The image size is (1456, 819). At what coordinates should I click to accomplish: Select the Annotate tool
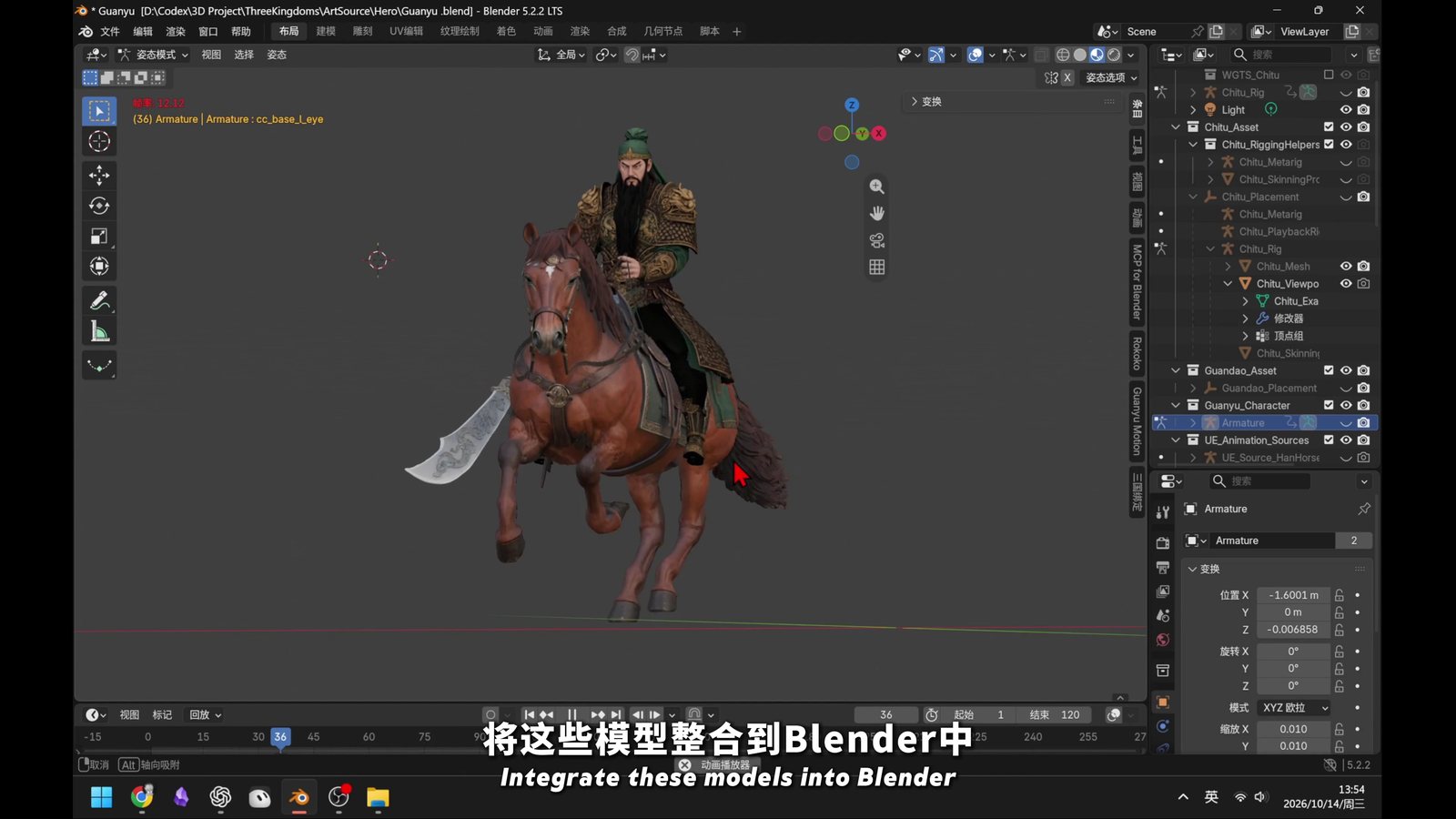click(99, 300)
